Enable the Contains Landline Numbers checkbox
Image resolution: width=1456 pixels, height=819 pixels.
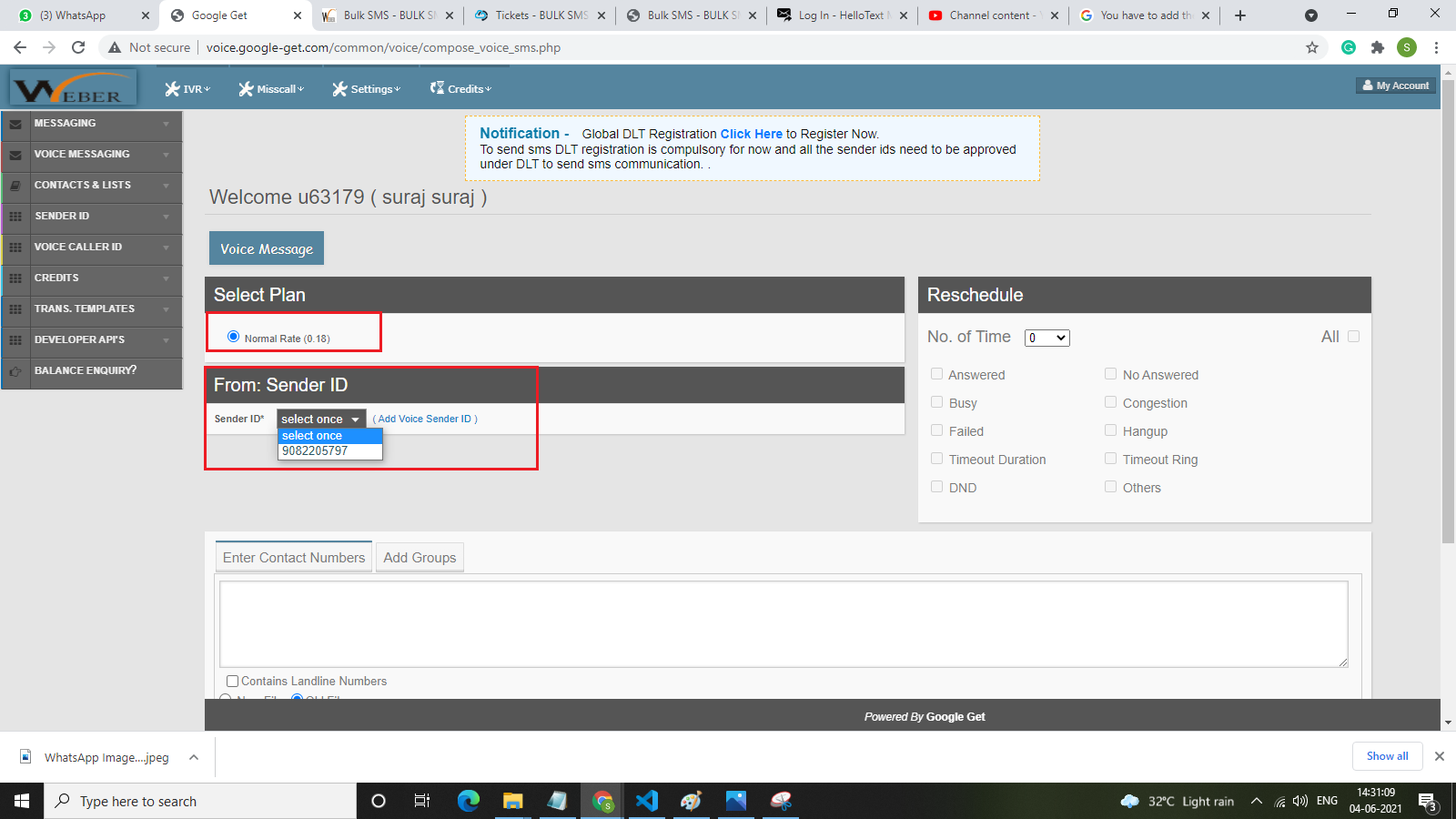232,681
